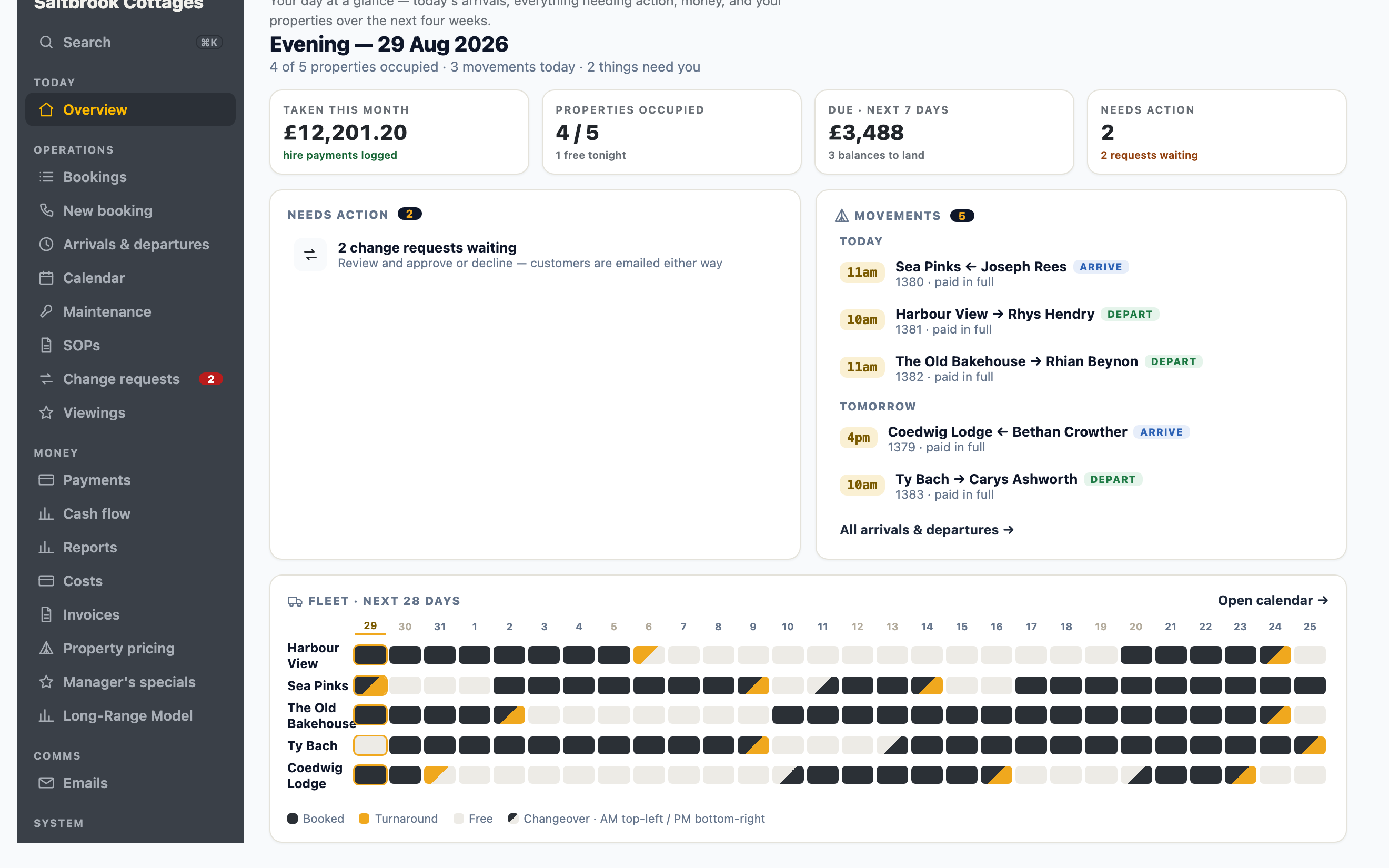Click the Calendar icon in sidebar
Image resolution: width=1389 pixels, height=868 pixels.
(x=46, y=278)
